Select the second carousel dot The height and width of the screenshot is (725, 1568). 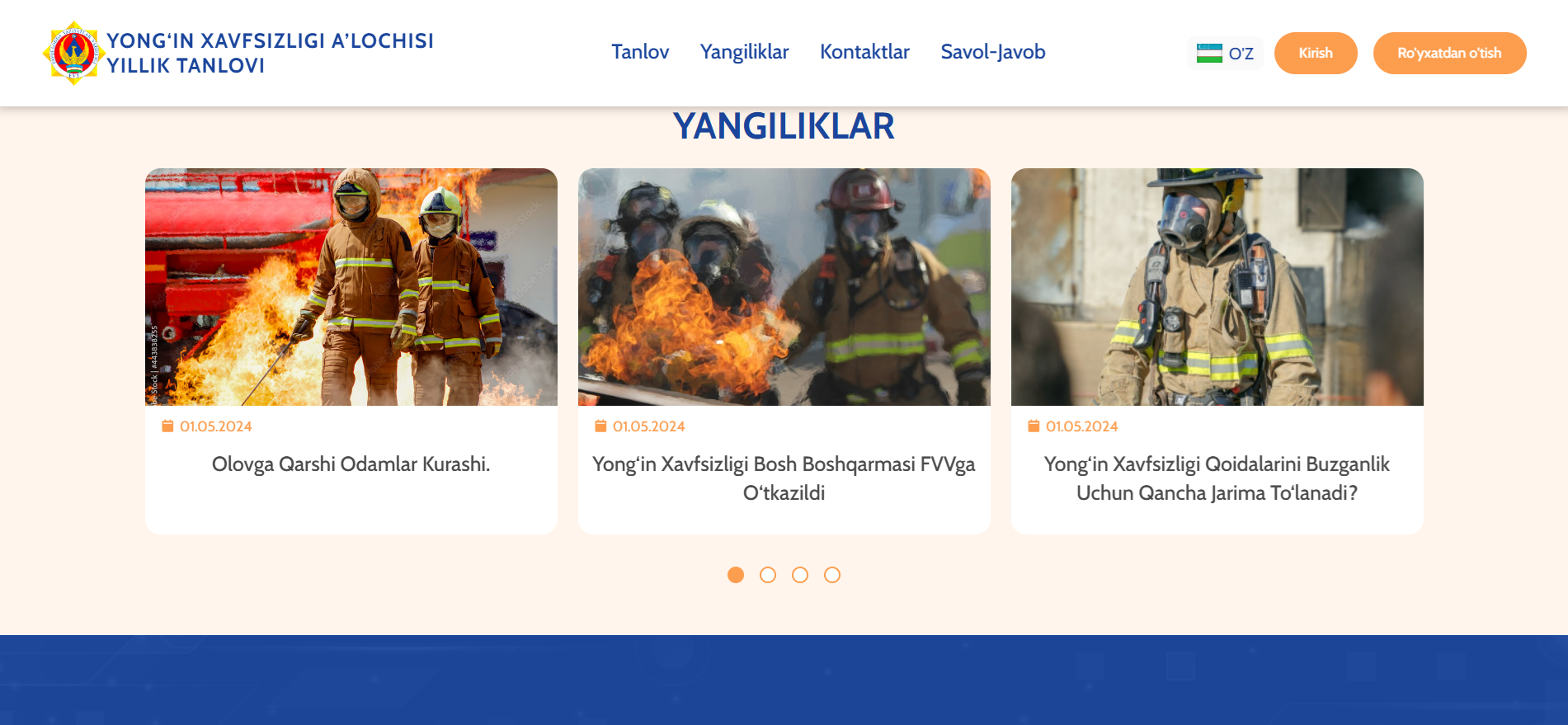coord(768,575)
